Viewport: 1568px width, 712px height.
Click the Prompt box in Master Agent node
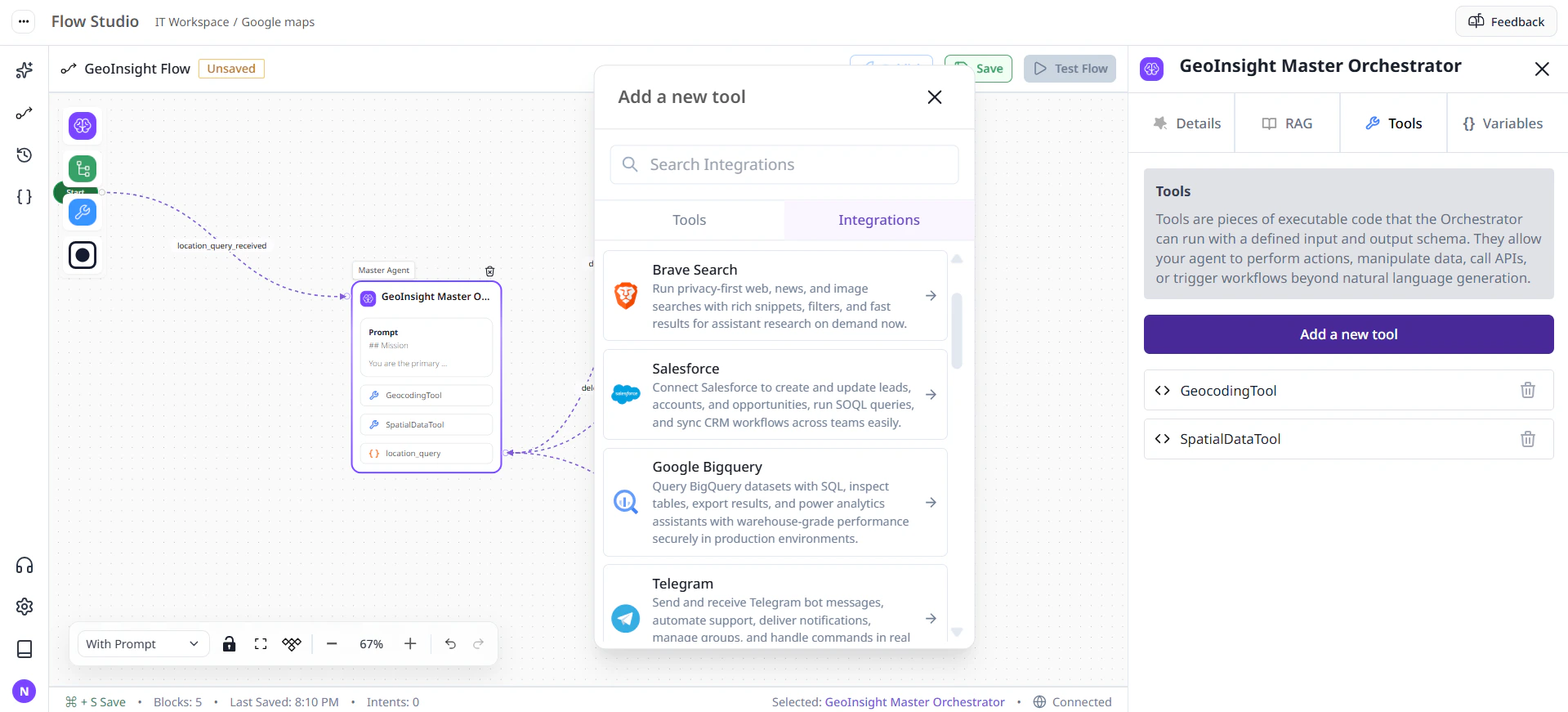pos(427,347)
